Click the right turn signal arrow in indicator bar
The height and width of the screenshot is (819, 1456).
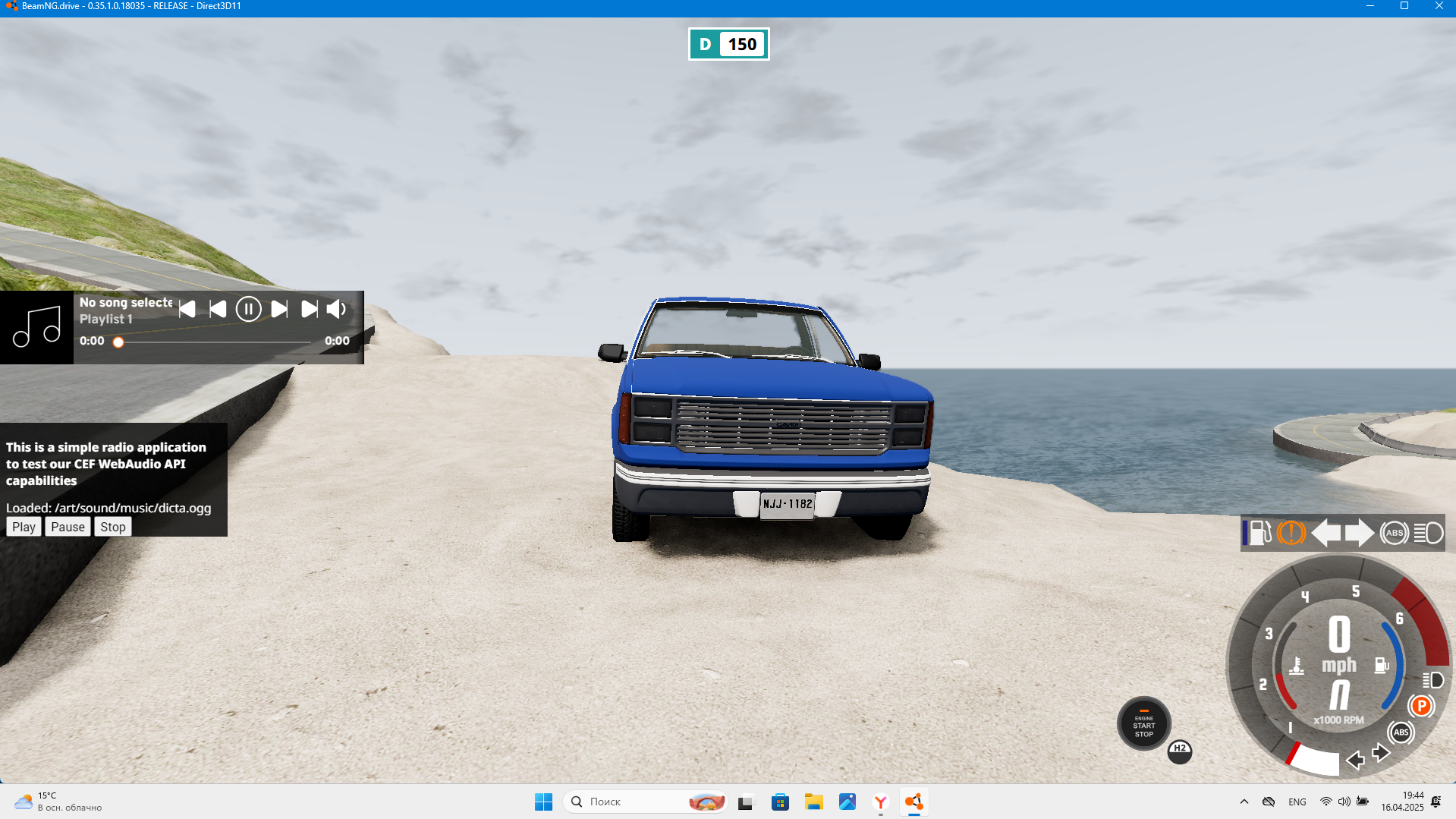(x=1360, y=533)
